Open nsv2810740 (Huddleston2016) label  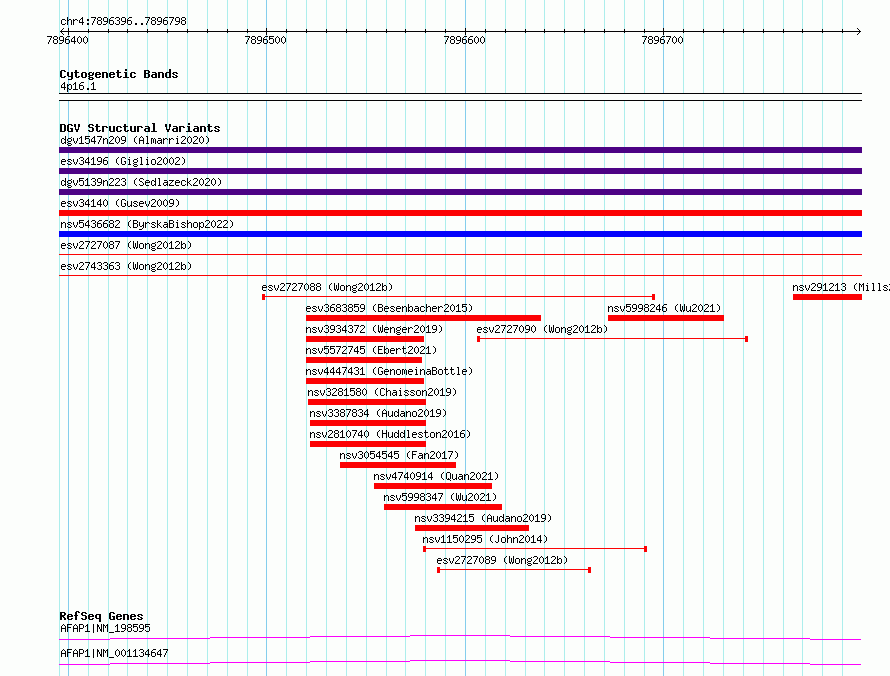point(391,434)
